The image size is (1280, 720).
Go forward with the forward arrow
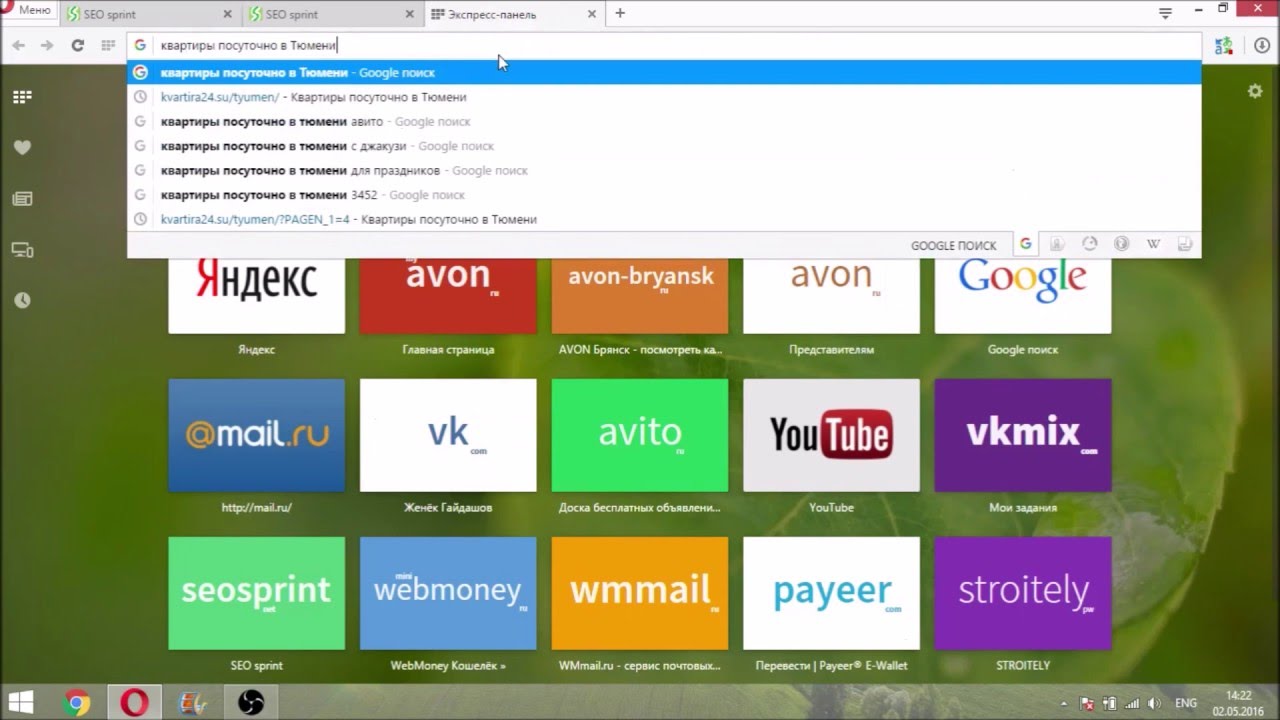coord(47,45)
